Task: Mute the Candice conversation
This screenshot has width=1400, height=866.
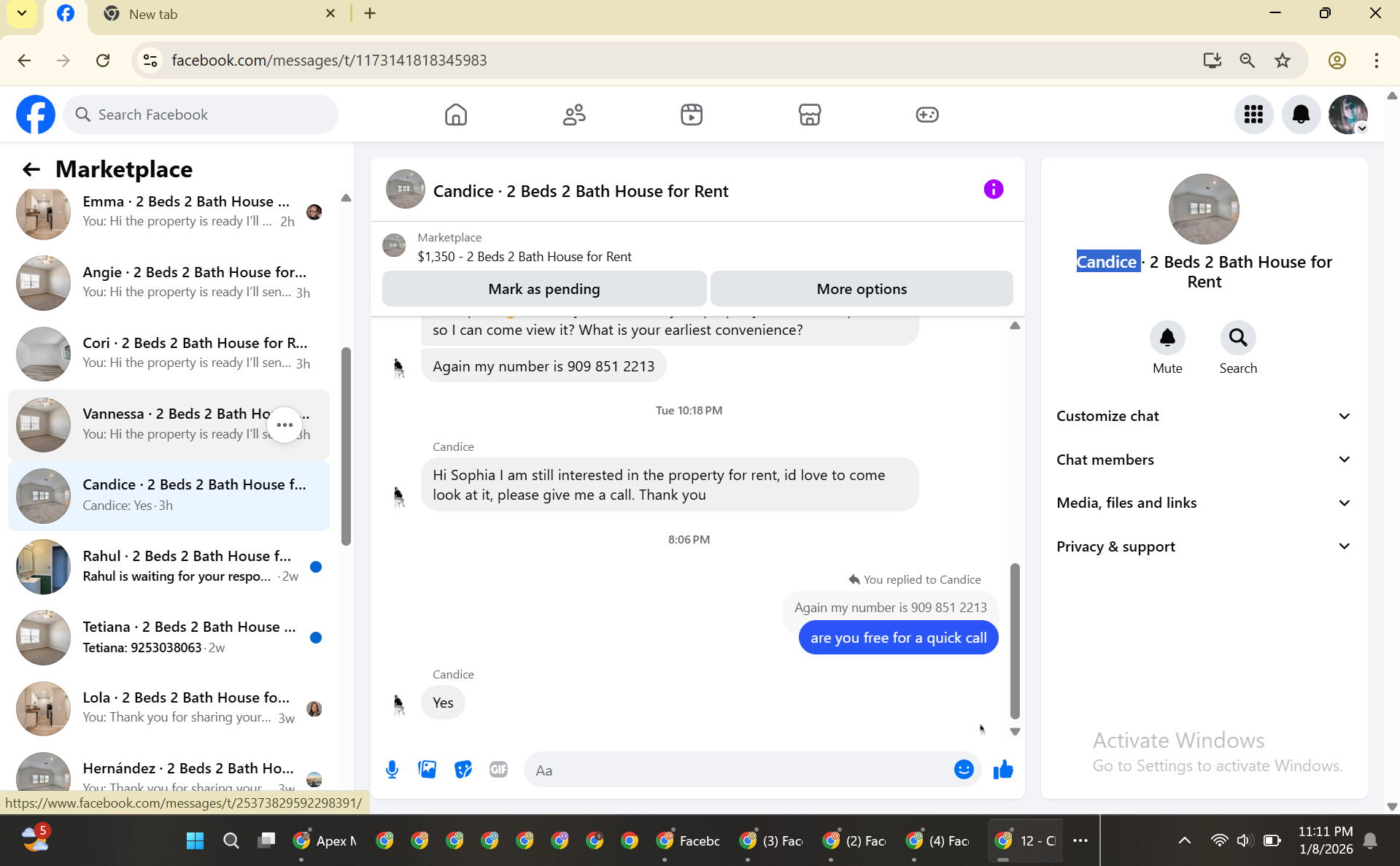Action: tap(1167, 338)
